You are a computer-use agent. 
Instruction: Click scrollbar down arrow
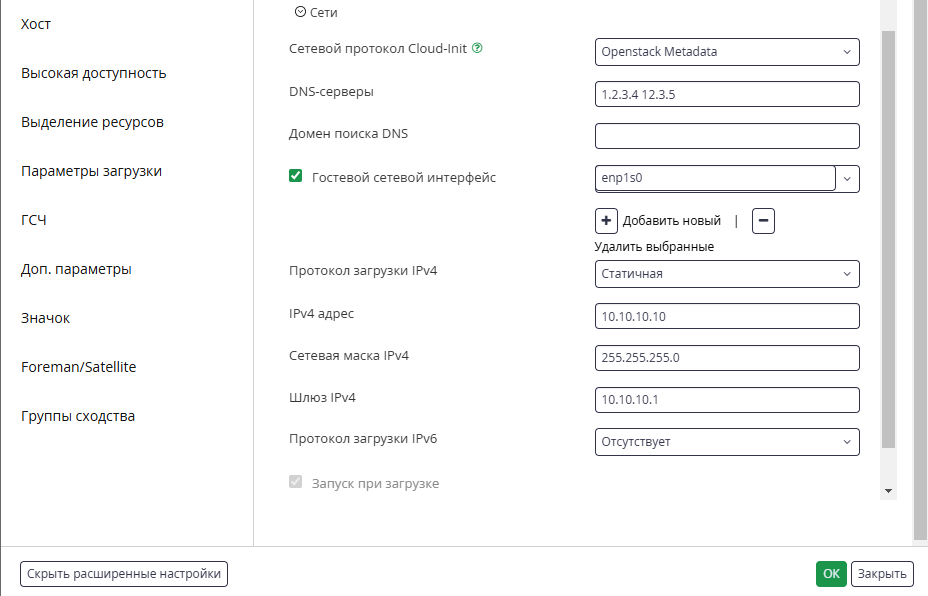[888, 491]
